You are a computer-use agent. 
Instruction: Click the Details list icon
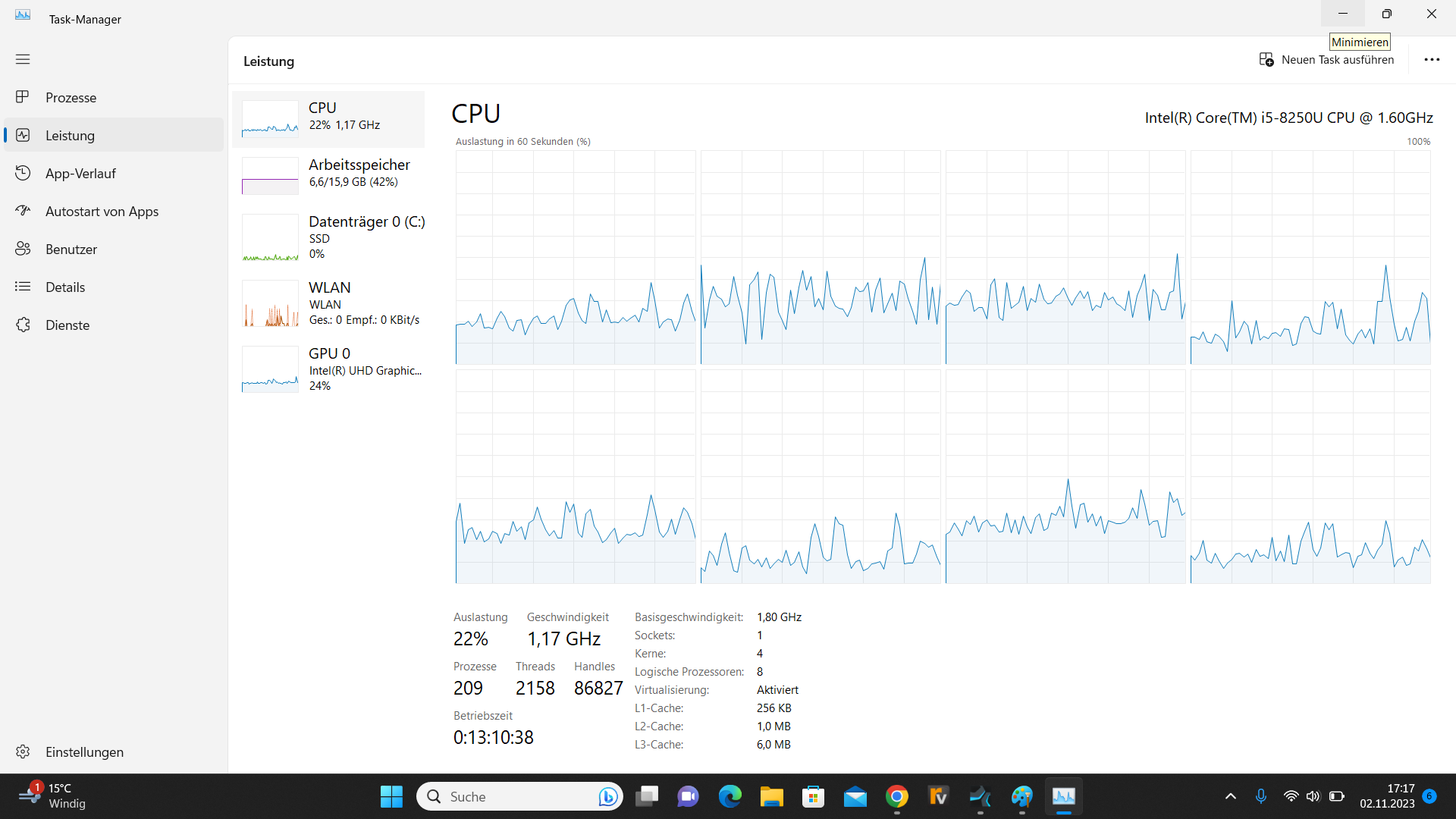pos(23,287)
